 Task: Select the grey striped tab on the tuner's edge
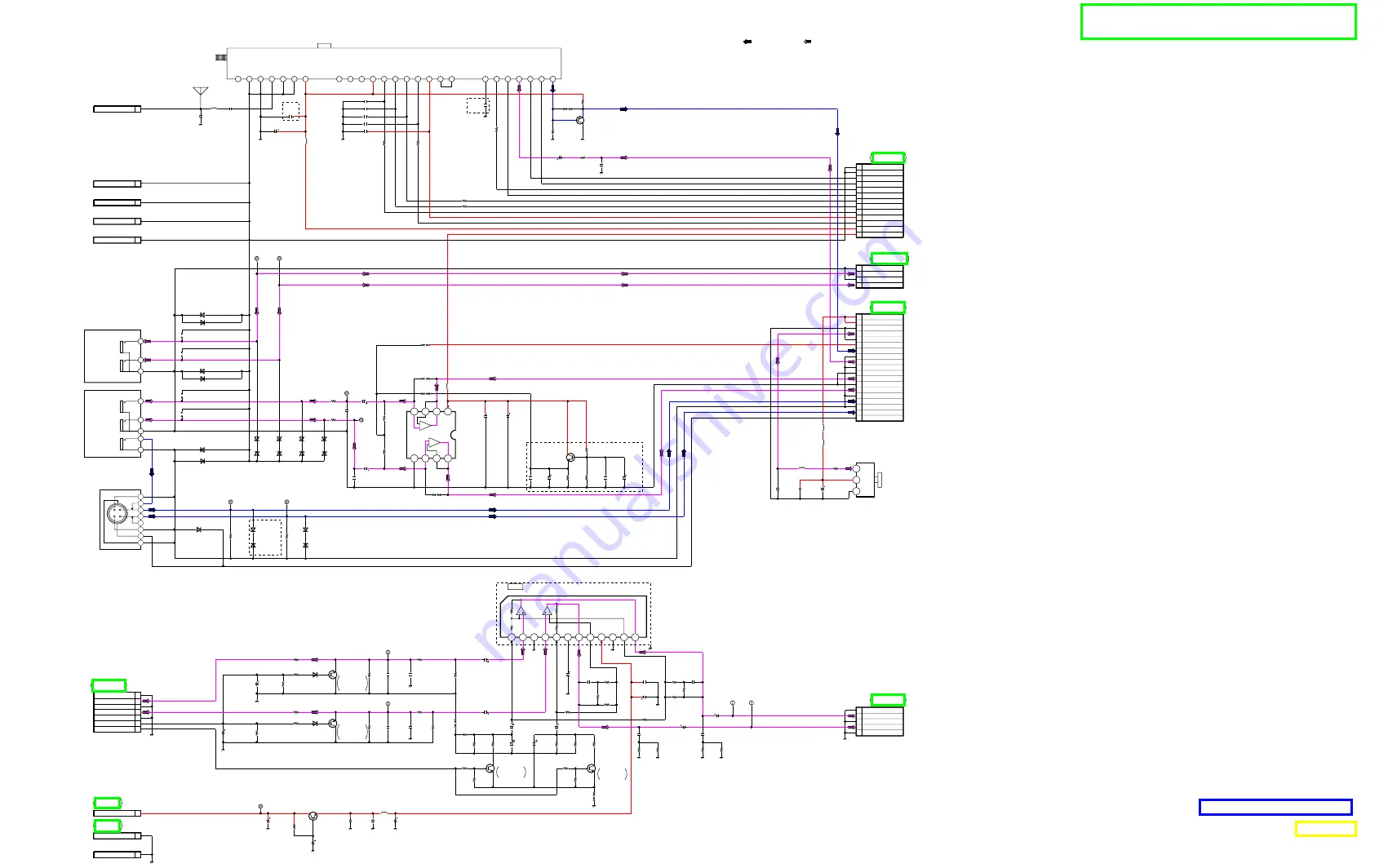pyautogui.click(x=220, y=57)
